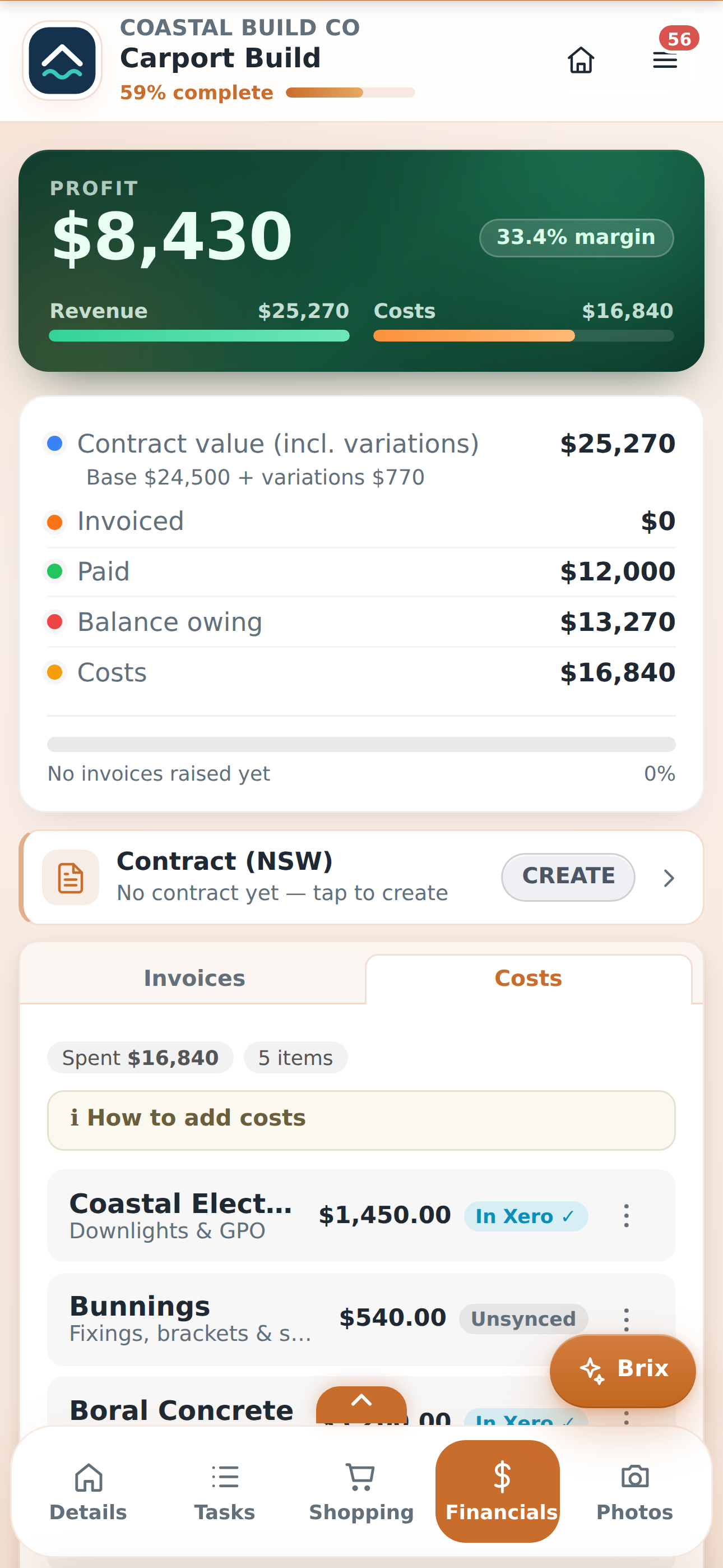Click the invoiced progress bar at 0%
Image resolution: width=723 pixels, height=1568 pixels.
click(x=361, y=744)
